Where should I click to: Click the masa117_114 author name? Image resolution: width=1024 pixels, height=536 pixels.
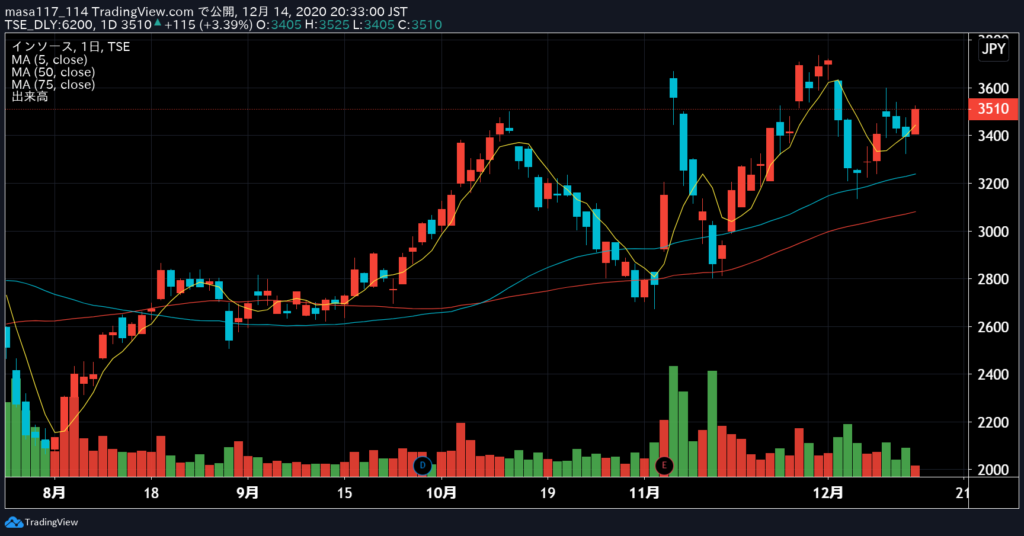pos(46,12)
